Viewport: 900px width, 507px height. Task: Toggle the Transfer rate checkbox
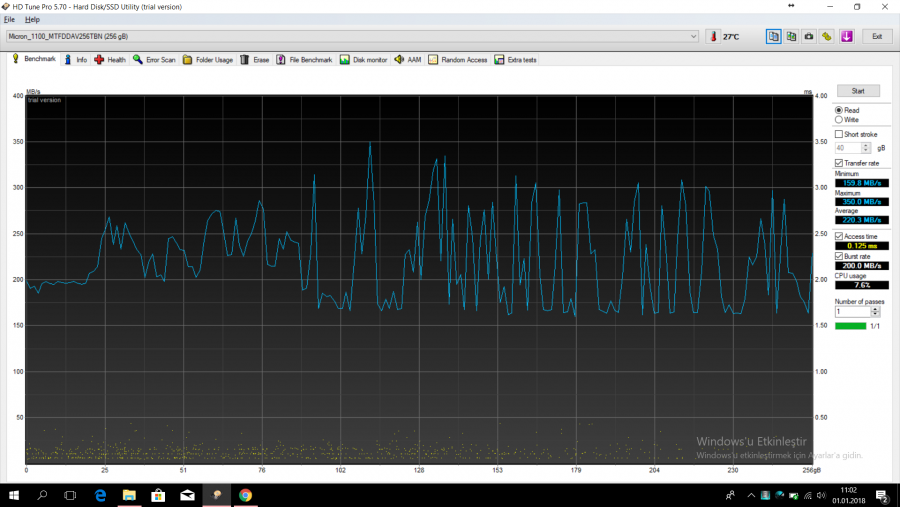tap(839, 163)
